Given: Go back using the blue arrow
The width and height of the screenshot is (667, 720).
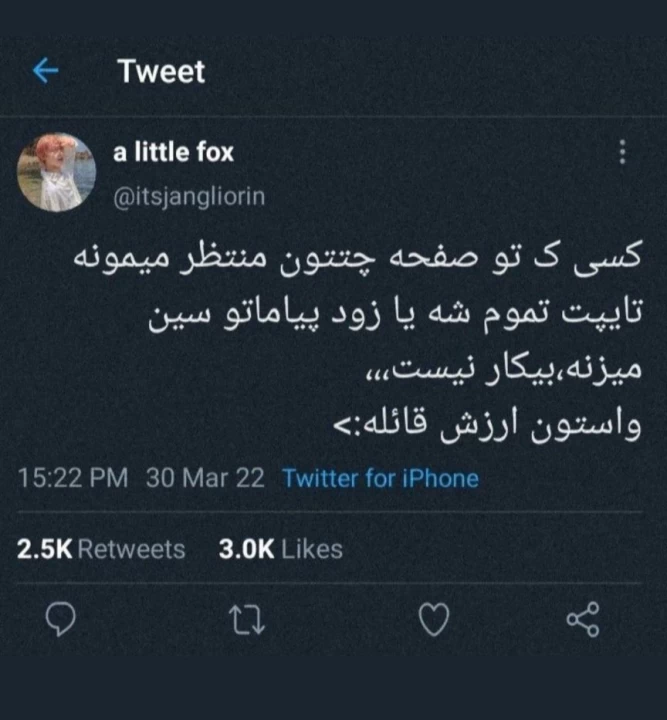Looking at the screenshot, I should (x=45, y=71).
